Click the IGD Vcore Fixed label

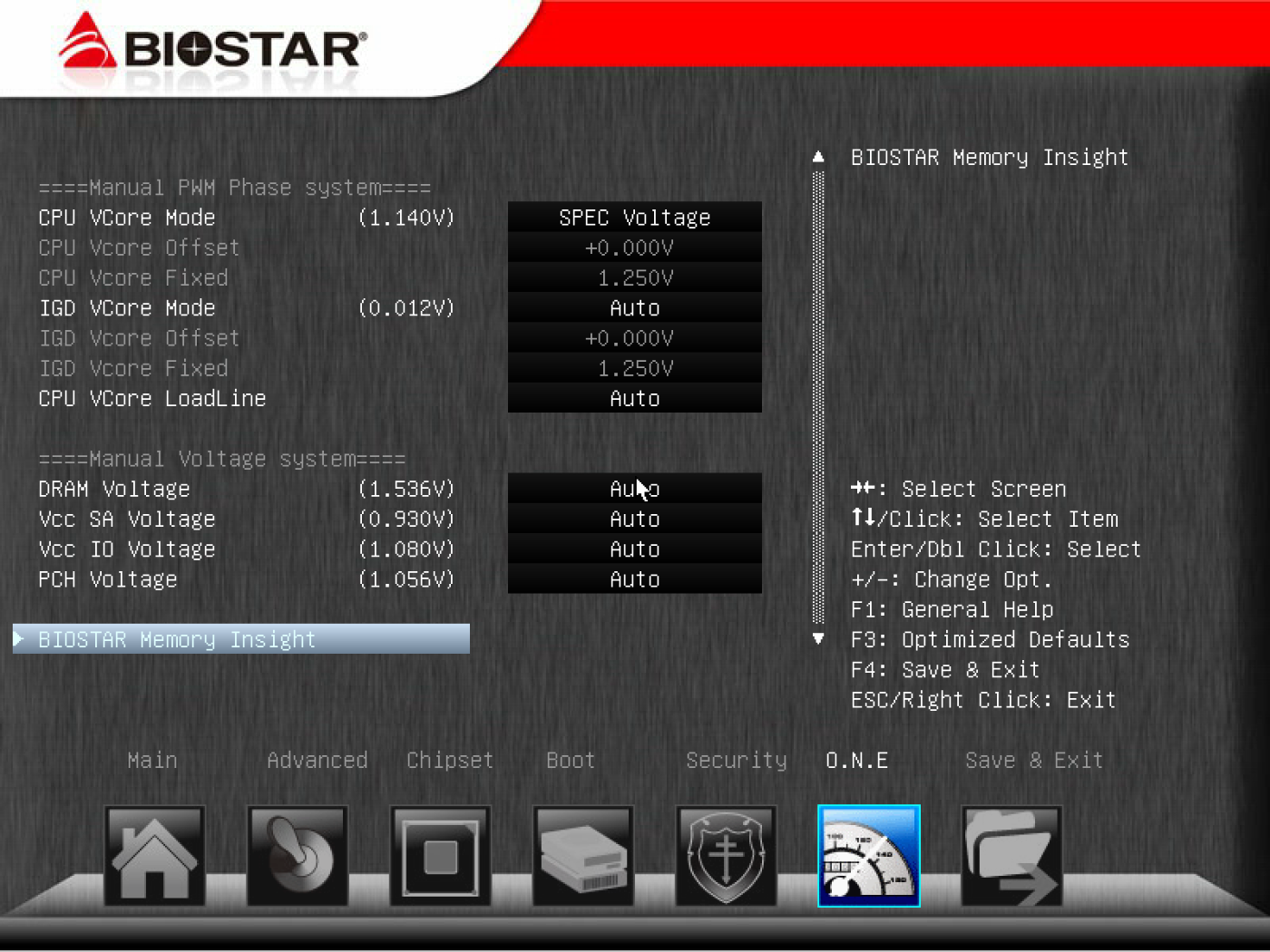[x=133, y=368]
